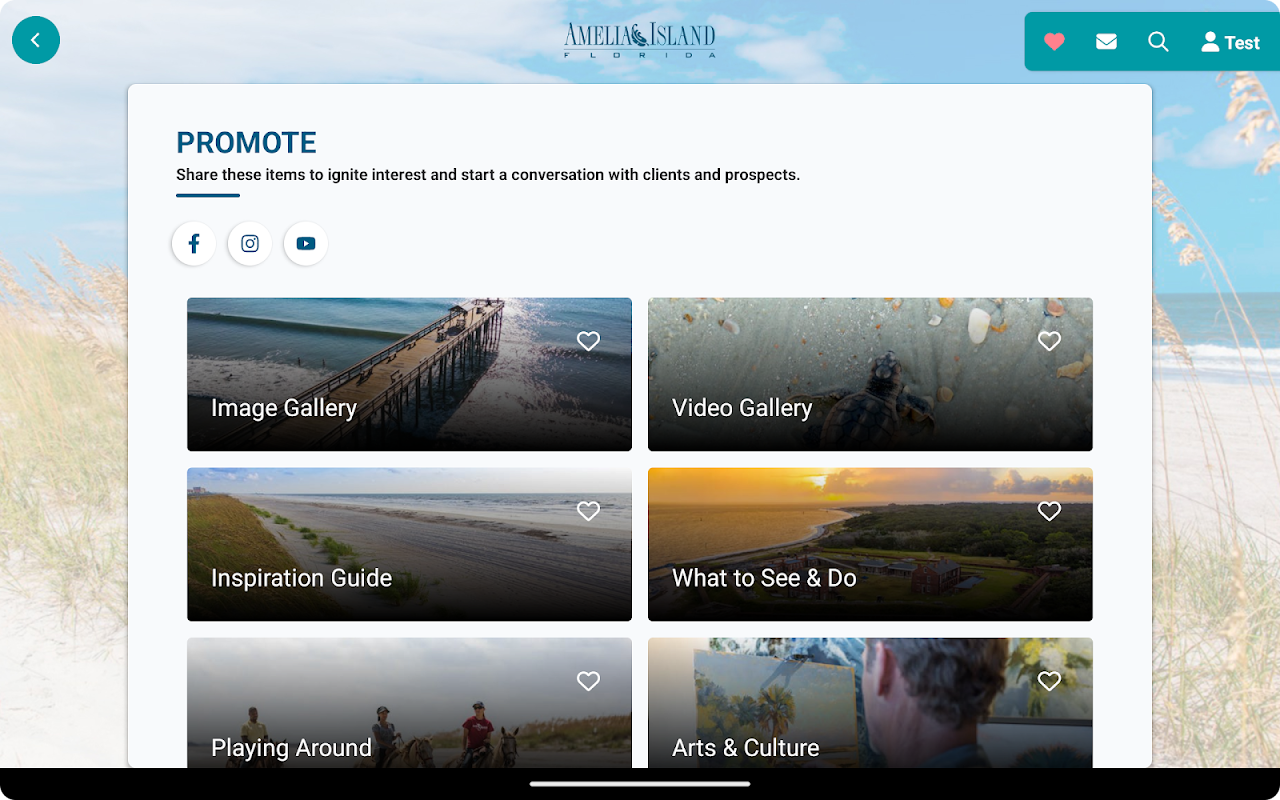Open the Video Gallery tile
This screenshot has height=800, width=1280.
point(870,374)
